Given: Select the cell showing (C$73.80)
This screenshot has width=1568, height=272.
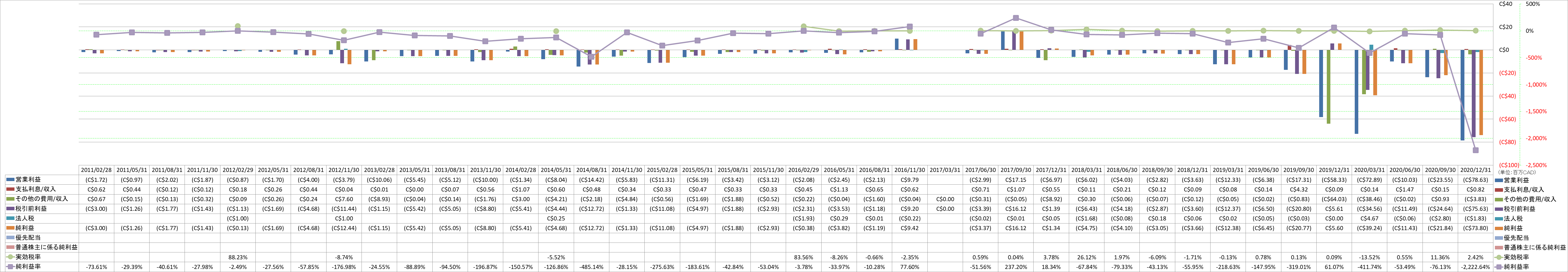Looking at the screenshot, I should 1476,228.
